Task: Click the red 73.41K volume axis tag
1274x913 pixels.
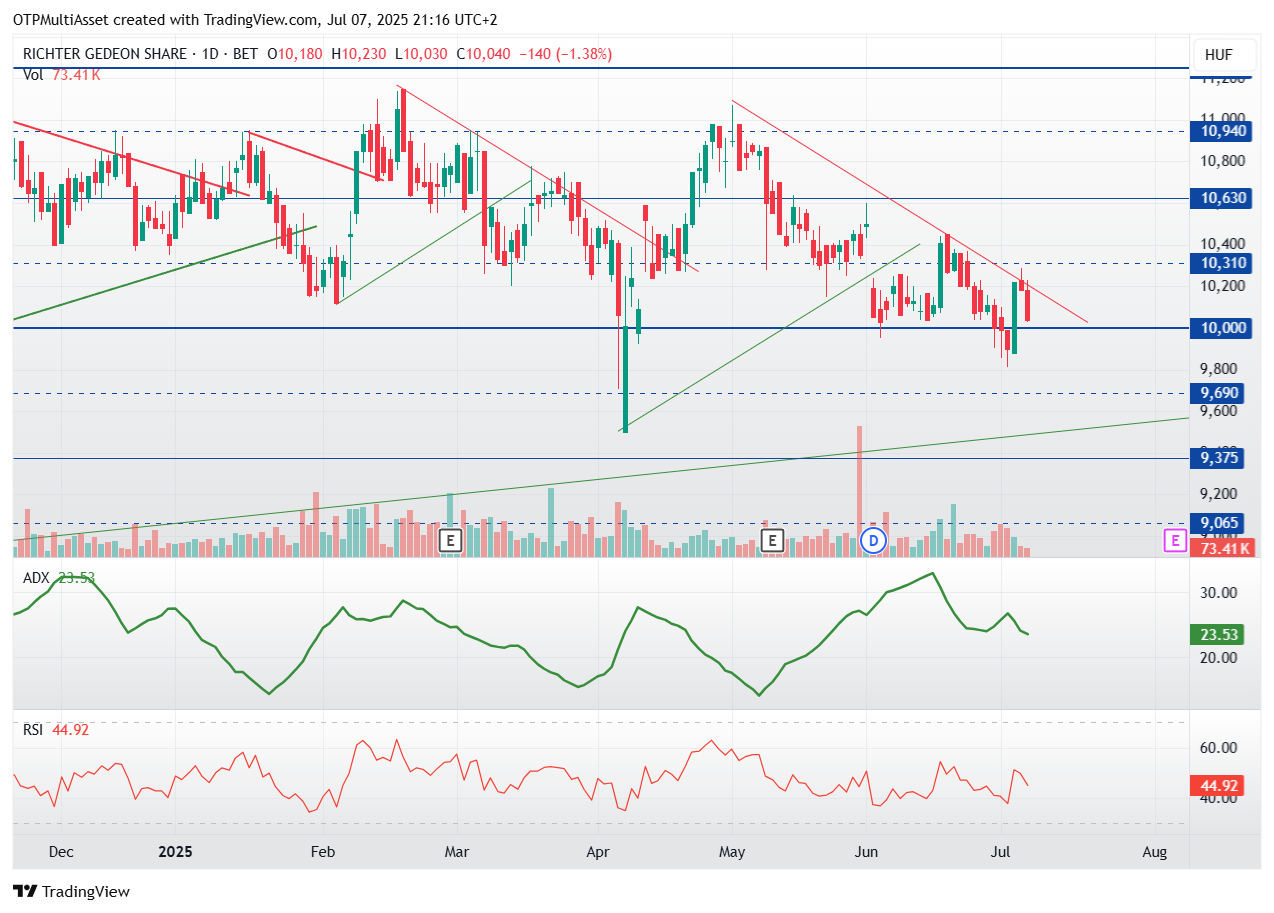Action: [x=1221, y=548]
